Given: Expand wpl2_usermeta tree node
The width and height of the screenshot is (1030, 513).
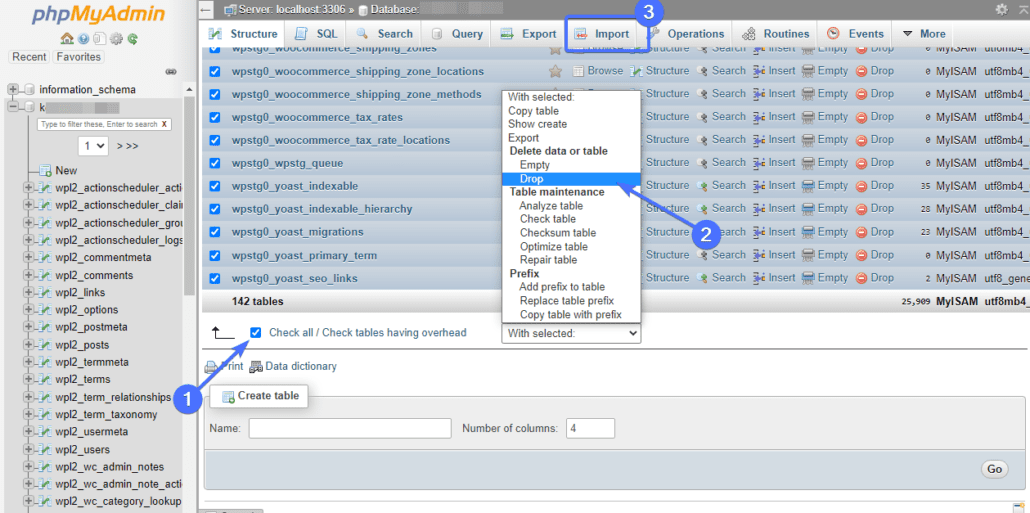Looking at the screenshot, I should pyautogui.click(x=28, y=432).
